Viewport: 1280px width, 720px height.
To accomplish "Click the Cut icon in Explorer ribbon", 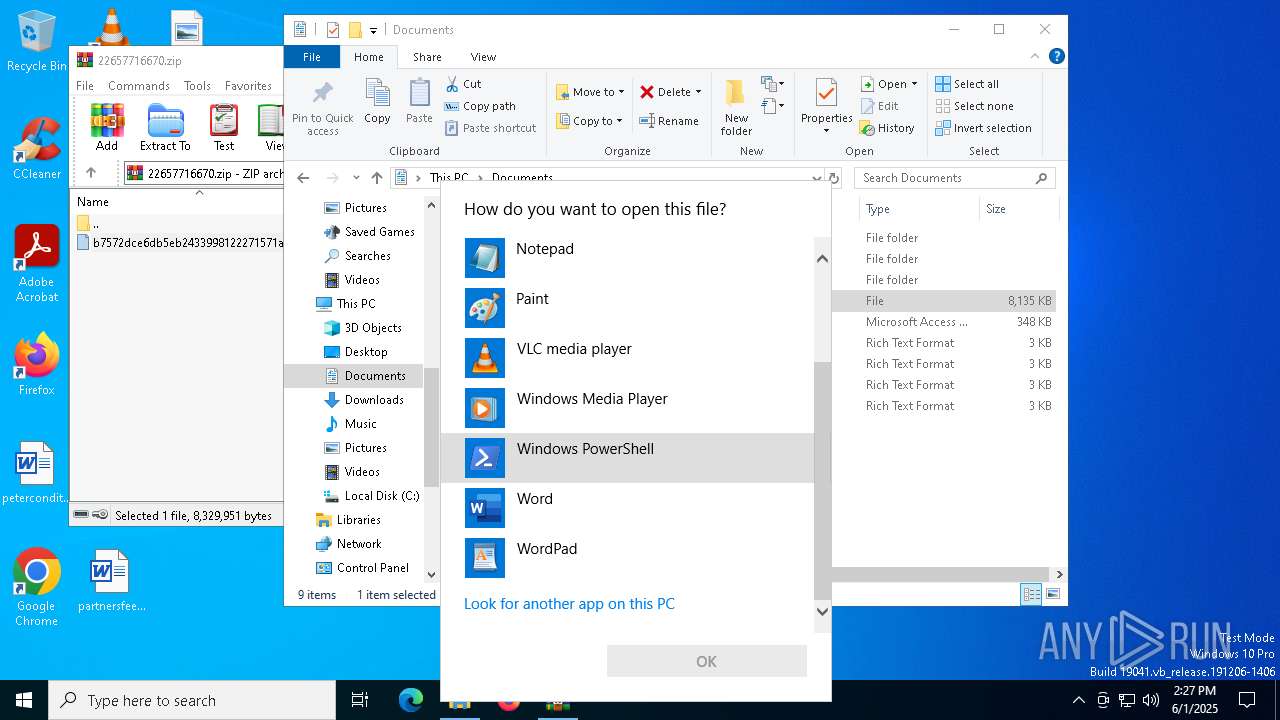I will (463, 84).
